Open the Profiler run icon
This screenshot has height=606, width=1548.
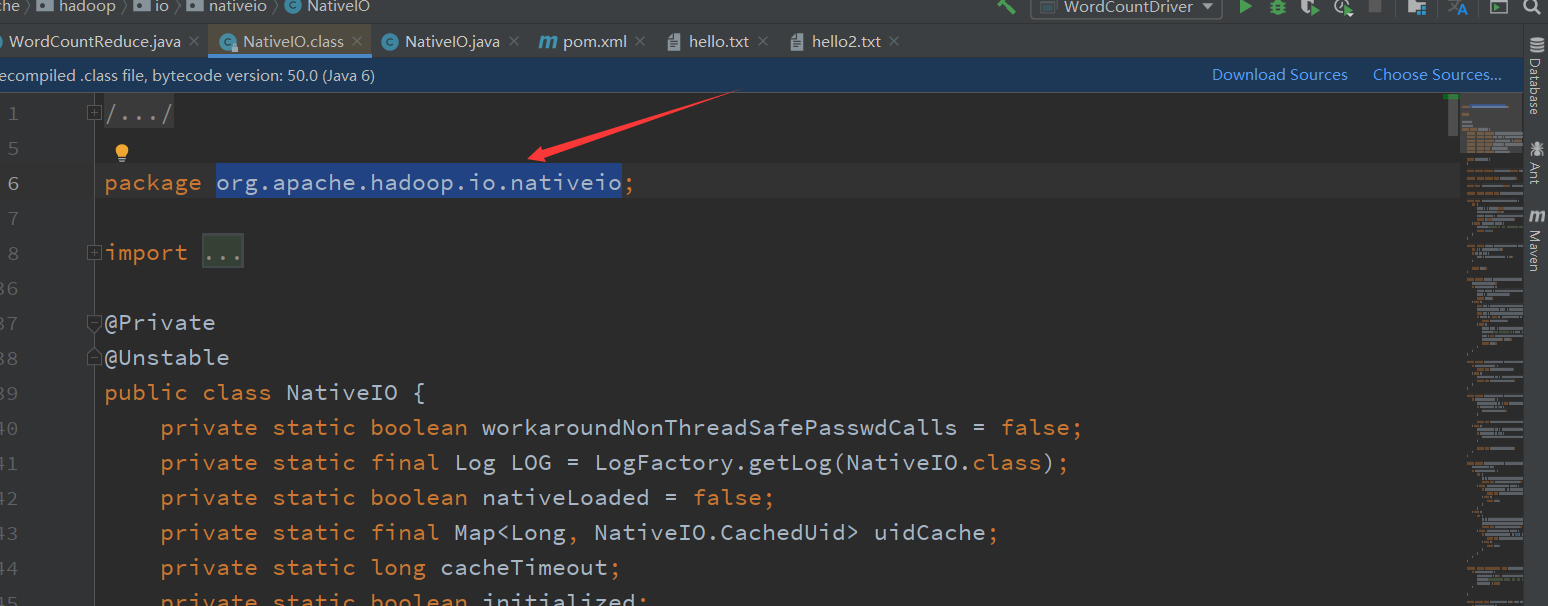click(1342, 8)
